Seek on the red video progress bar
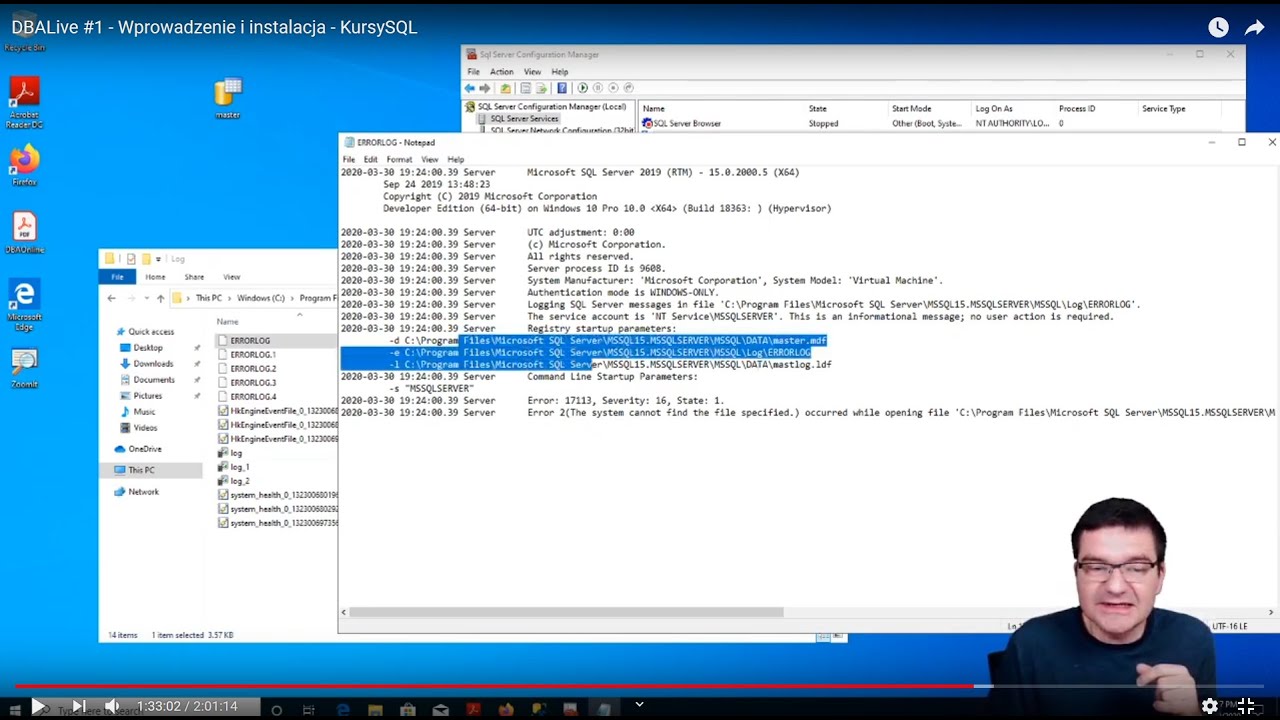 point(640,686)
